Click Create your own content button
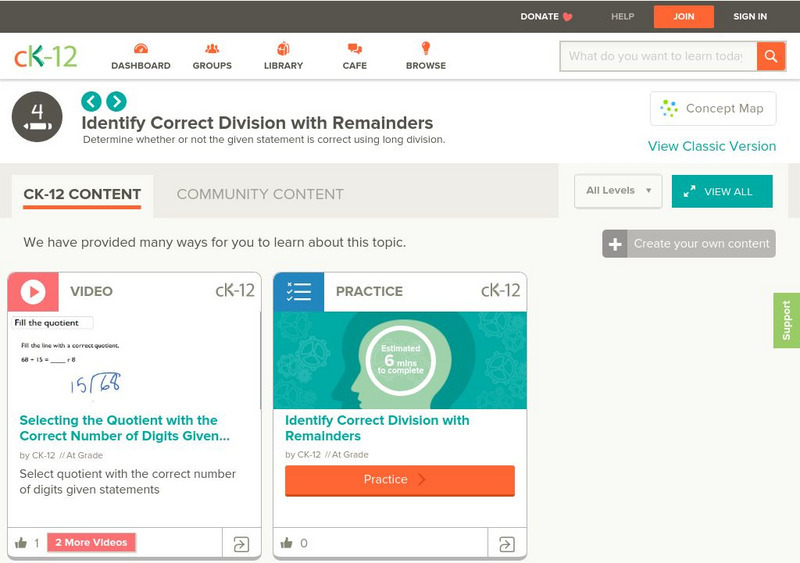This screenshot has width=800, height=563. pos(689,244)
